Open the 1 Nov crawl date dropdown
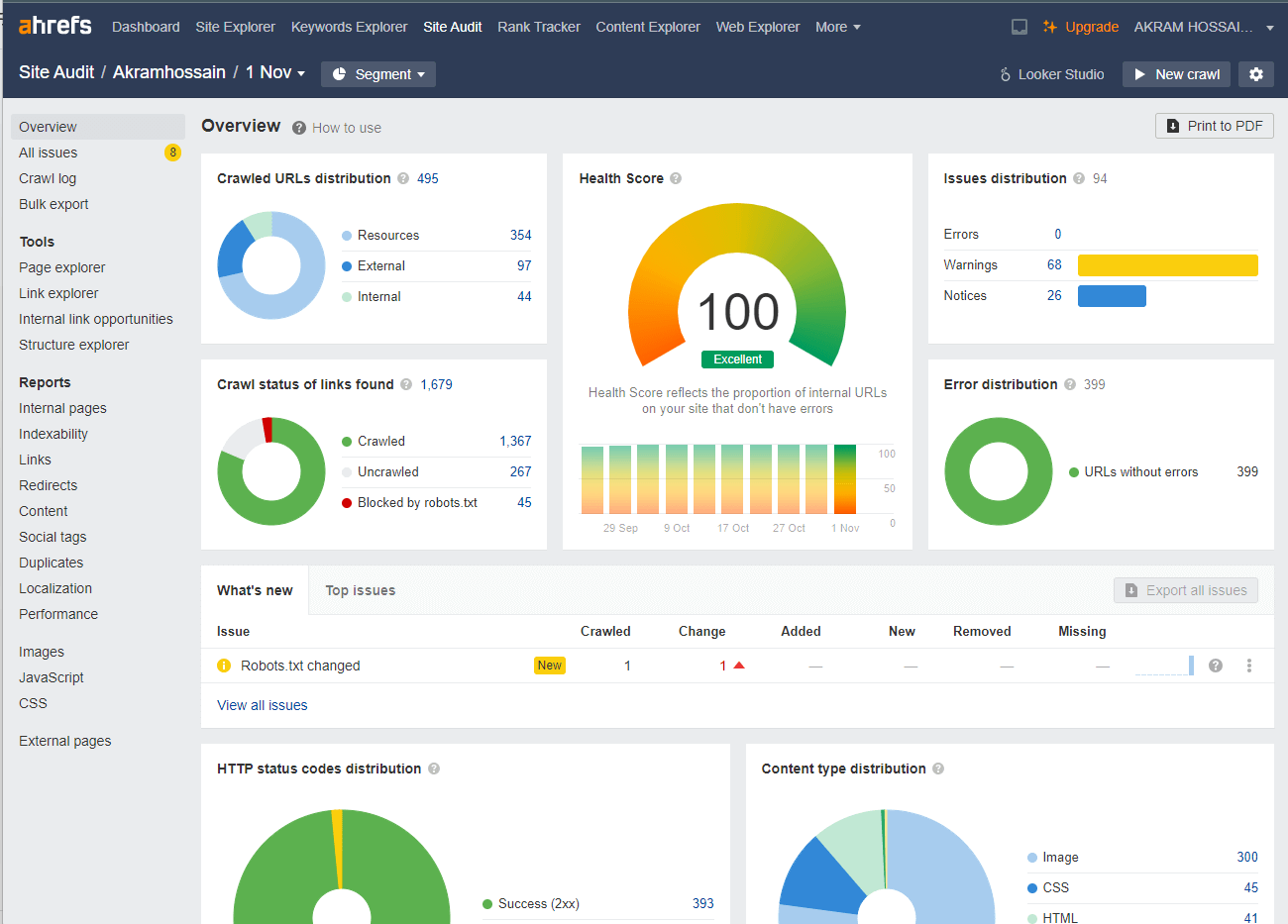This screenshot has height=924, width=1288. point(275,72)
